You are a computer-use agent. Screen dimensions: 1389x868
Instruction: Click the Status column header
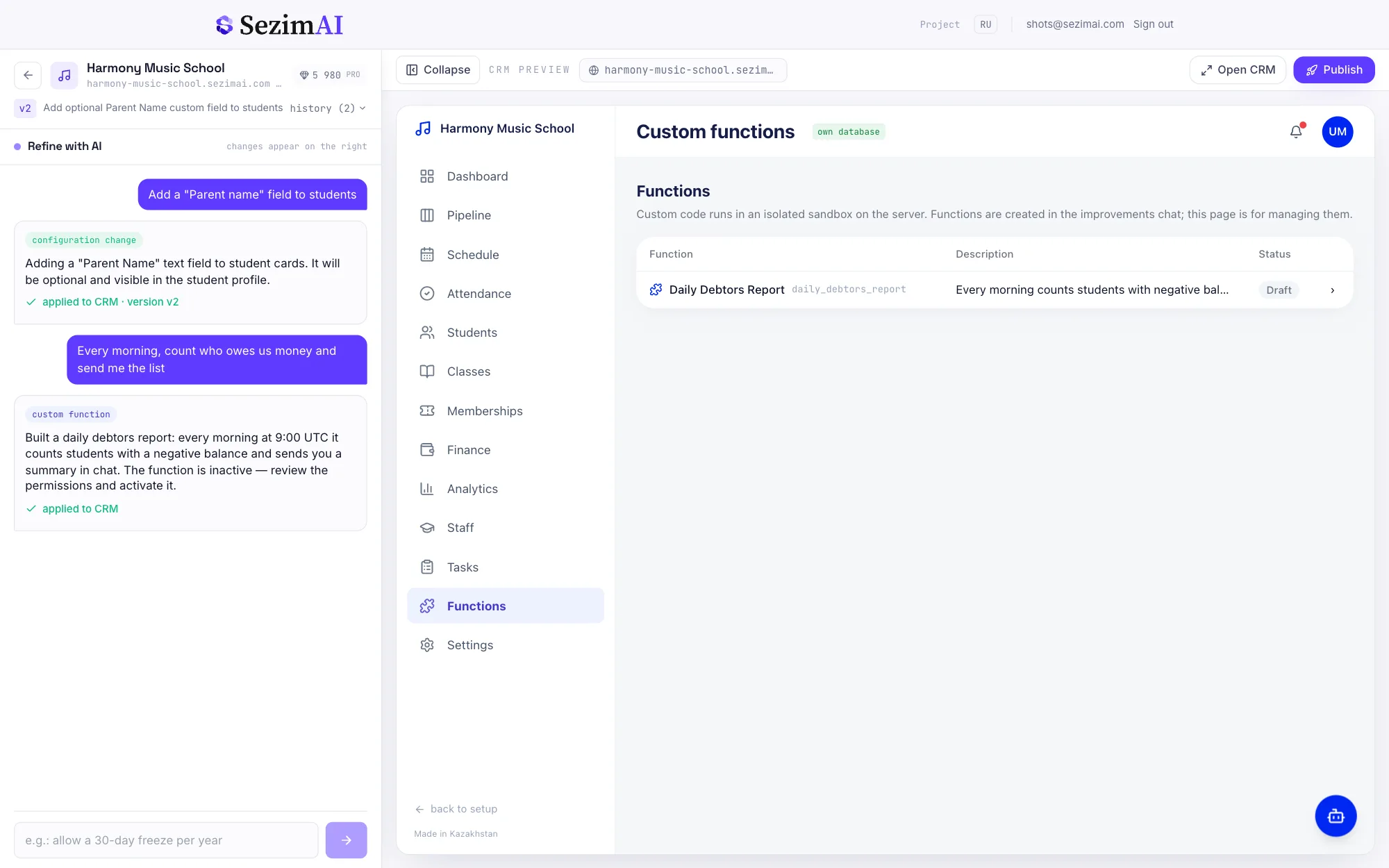click(1274, 254)
